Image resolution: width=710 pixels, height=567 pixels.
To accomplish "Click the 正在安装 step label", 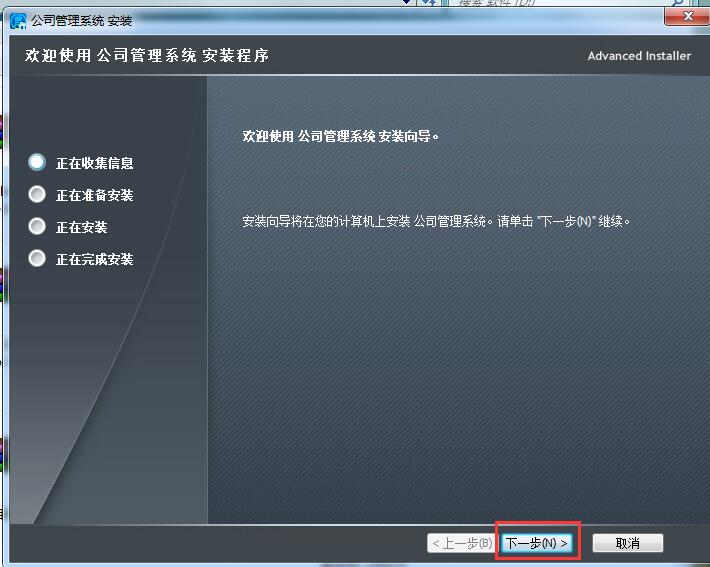I will 81,227.
